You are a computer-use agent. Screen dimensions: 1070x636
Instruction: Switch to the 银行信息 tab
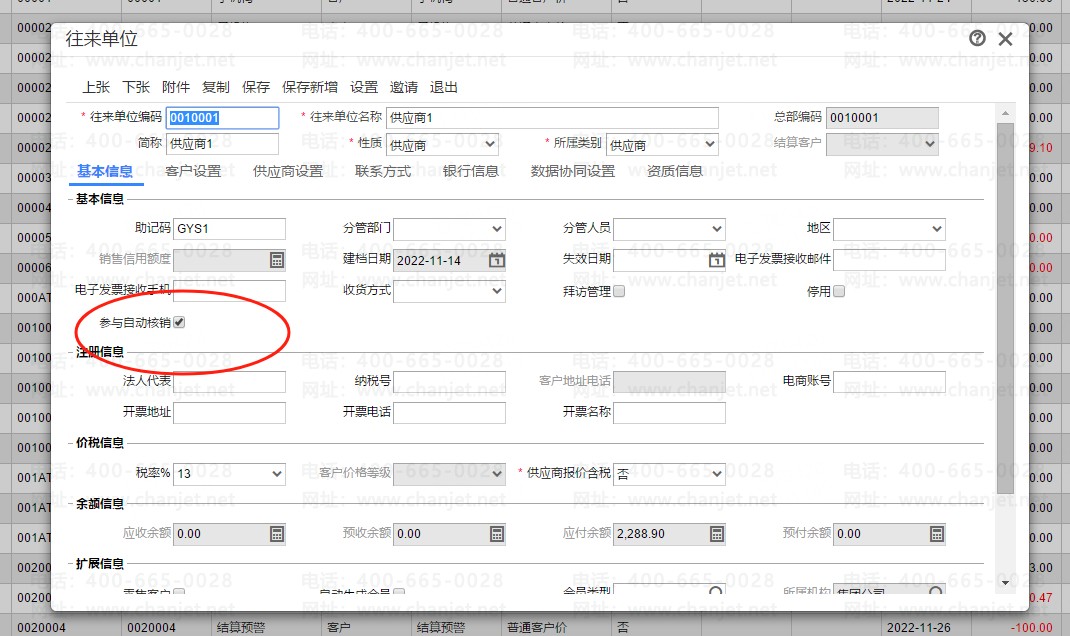[470, 171]
